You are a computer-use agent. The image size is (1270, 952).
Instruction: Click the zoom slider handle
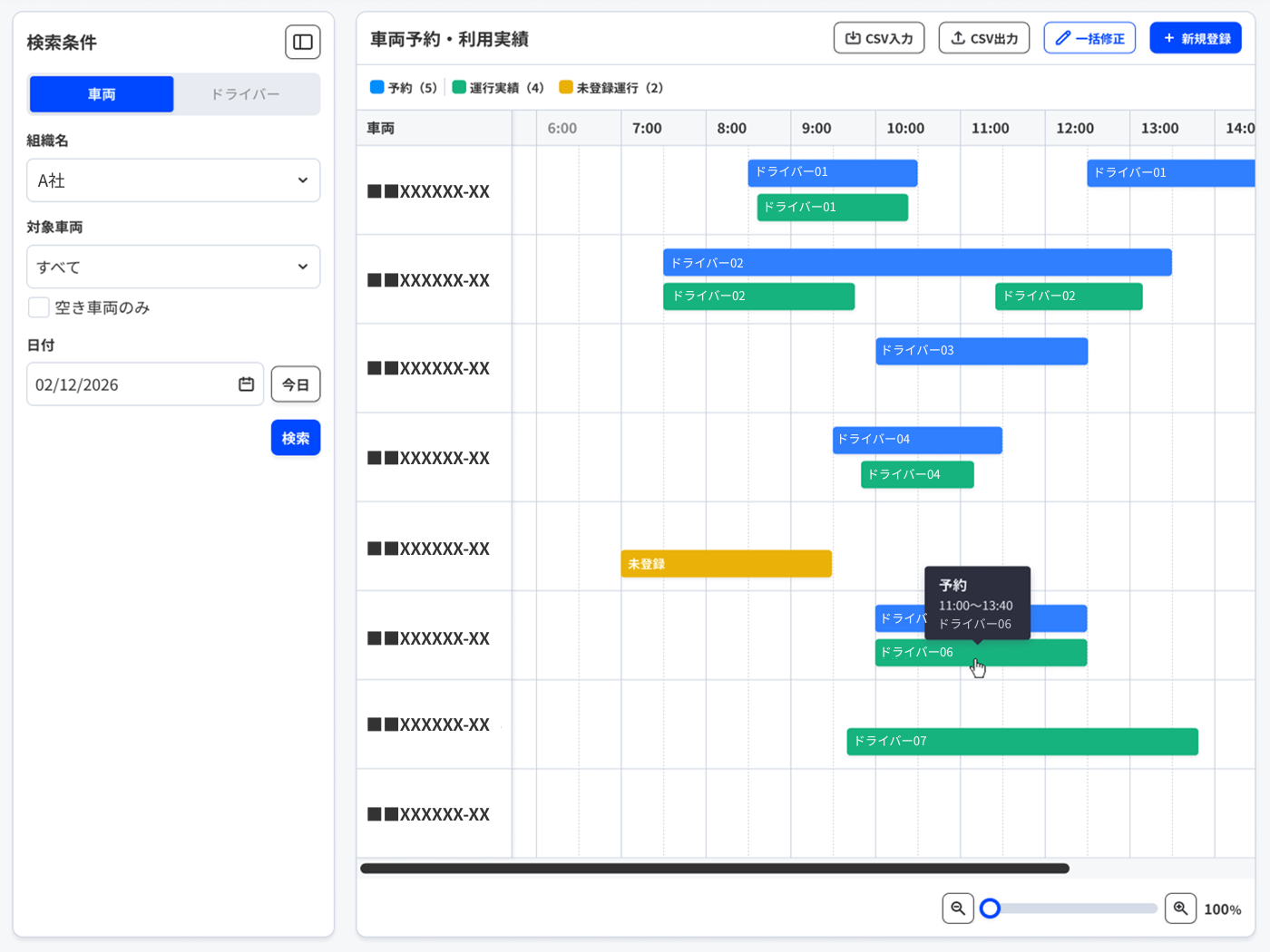[991, 908]
